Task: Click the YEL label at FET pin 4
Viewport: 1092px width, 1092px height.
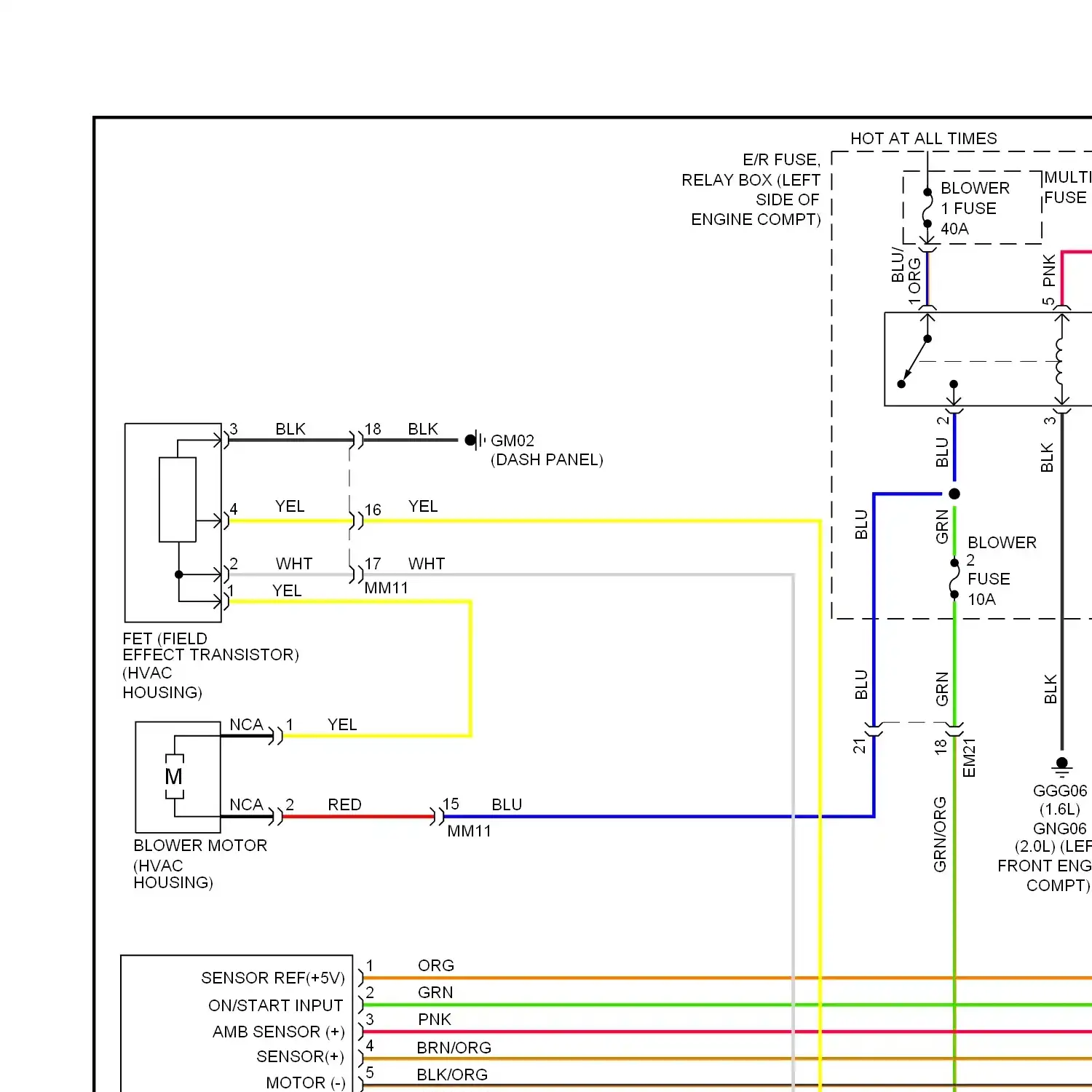Action: pos(290,506)
